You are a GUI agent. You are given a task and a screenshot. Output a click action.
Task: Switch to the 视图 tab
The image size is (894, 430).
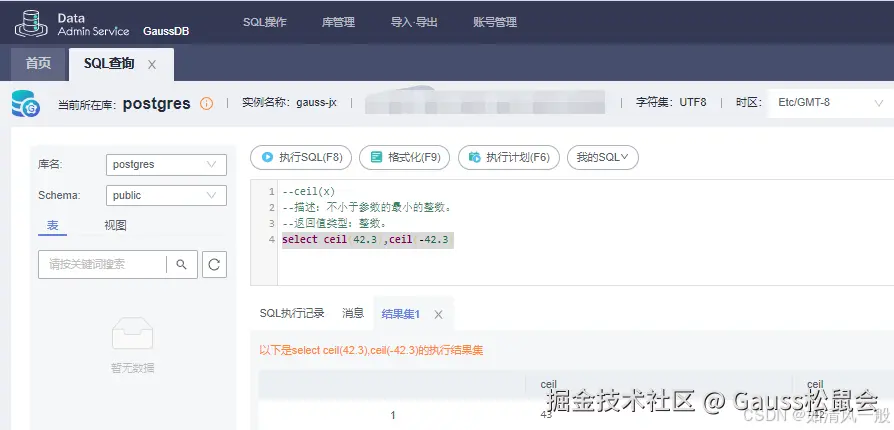coord(115,225)
